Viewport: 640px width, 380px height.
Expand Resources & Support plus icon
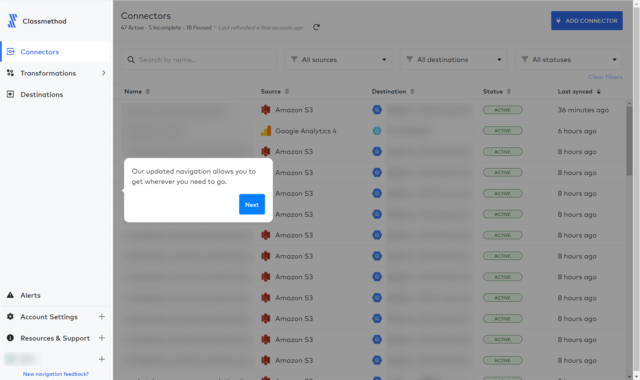102,338
